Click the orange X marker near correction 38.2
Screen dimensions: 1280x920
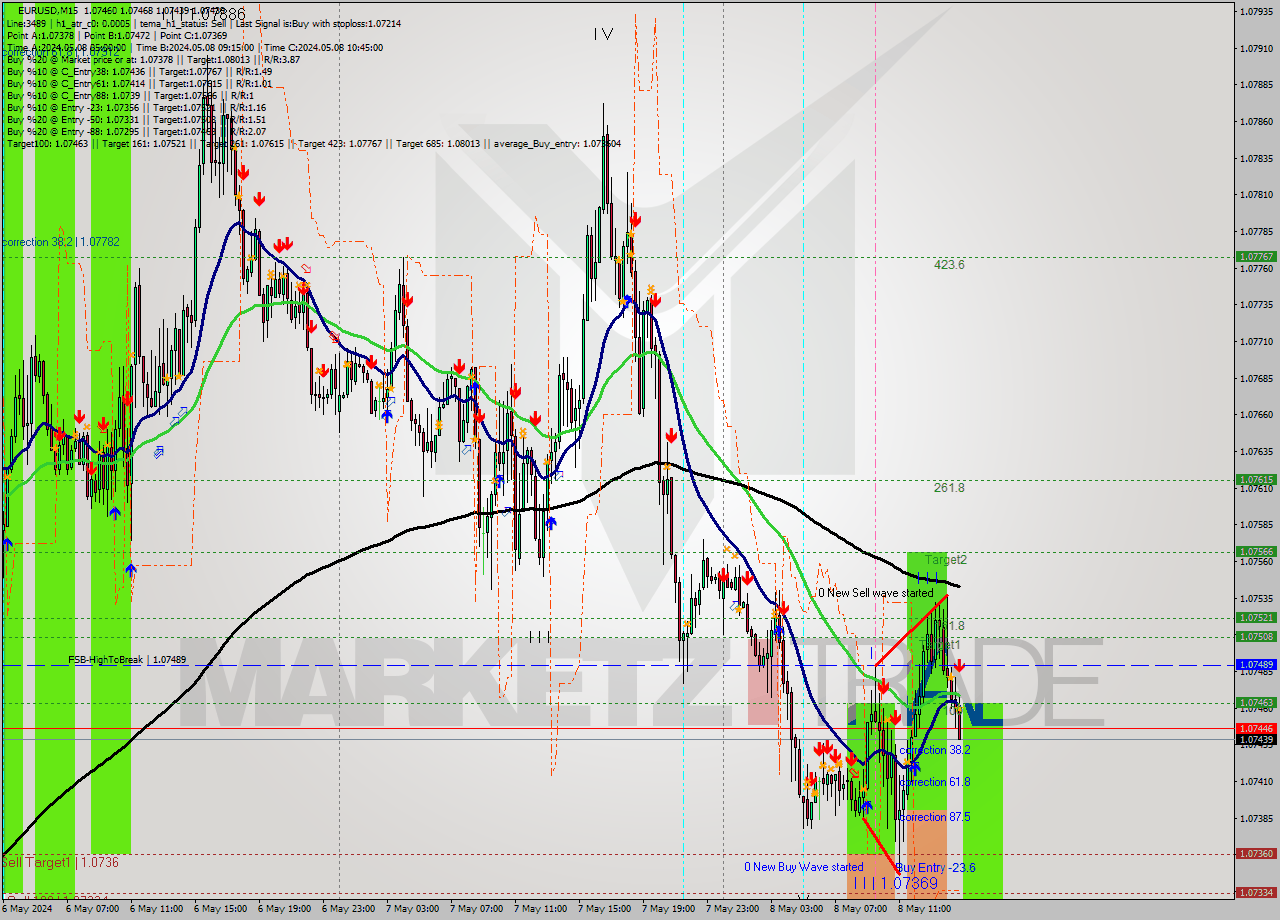pos(906,760)
